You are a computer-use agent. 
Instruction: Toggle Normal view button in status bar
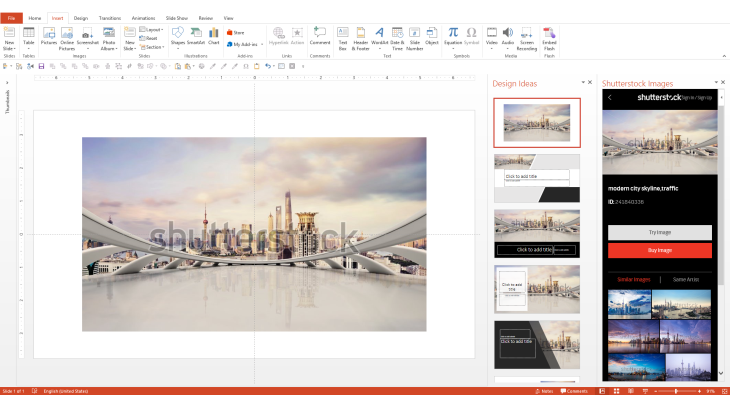coord(602,391)
